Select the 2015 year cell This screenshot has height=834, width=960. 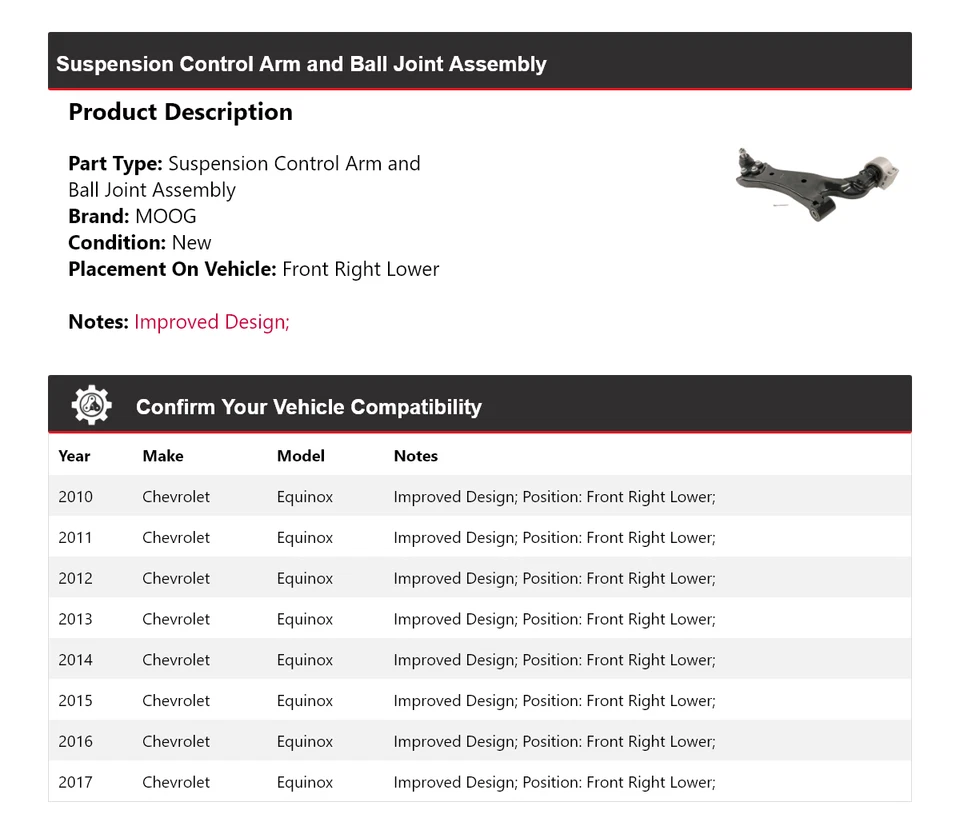[x=75, y=701]
